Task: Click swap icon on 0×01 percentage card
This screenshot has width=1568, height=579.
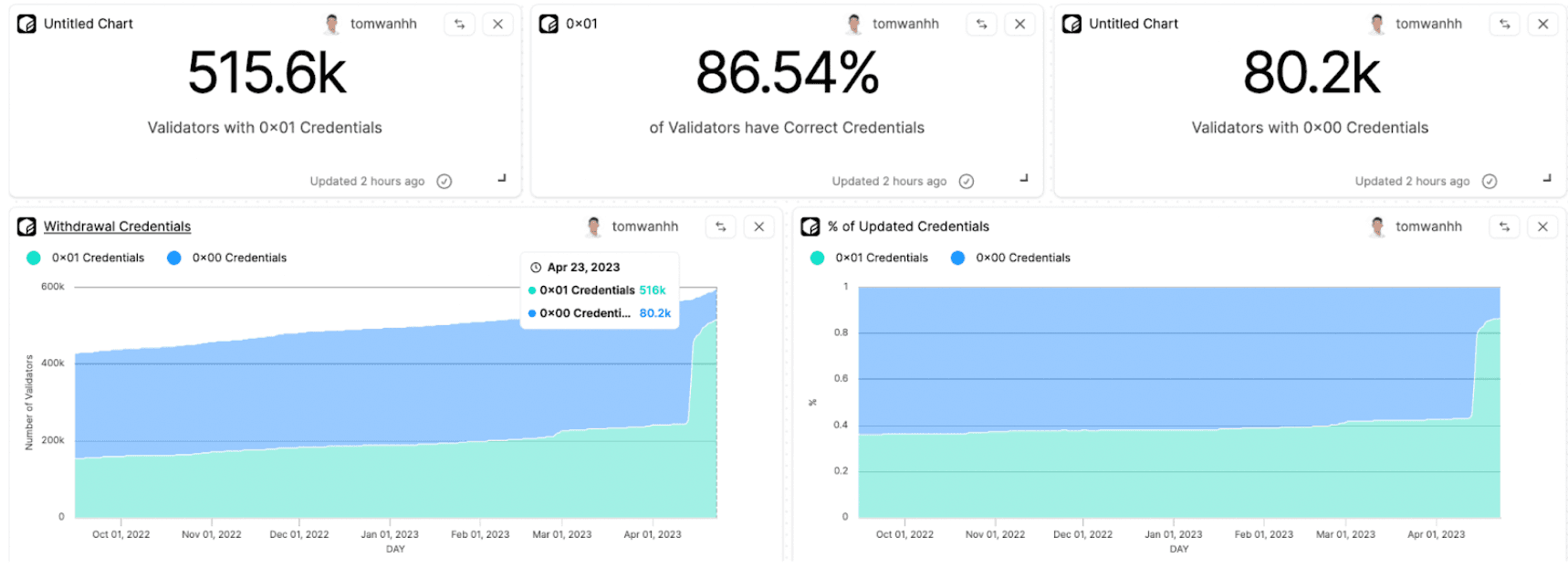Action: pos(982,25)
